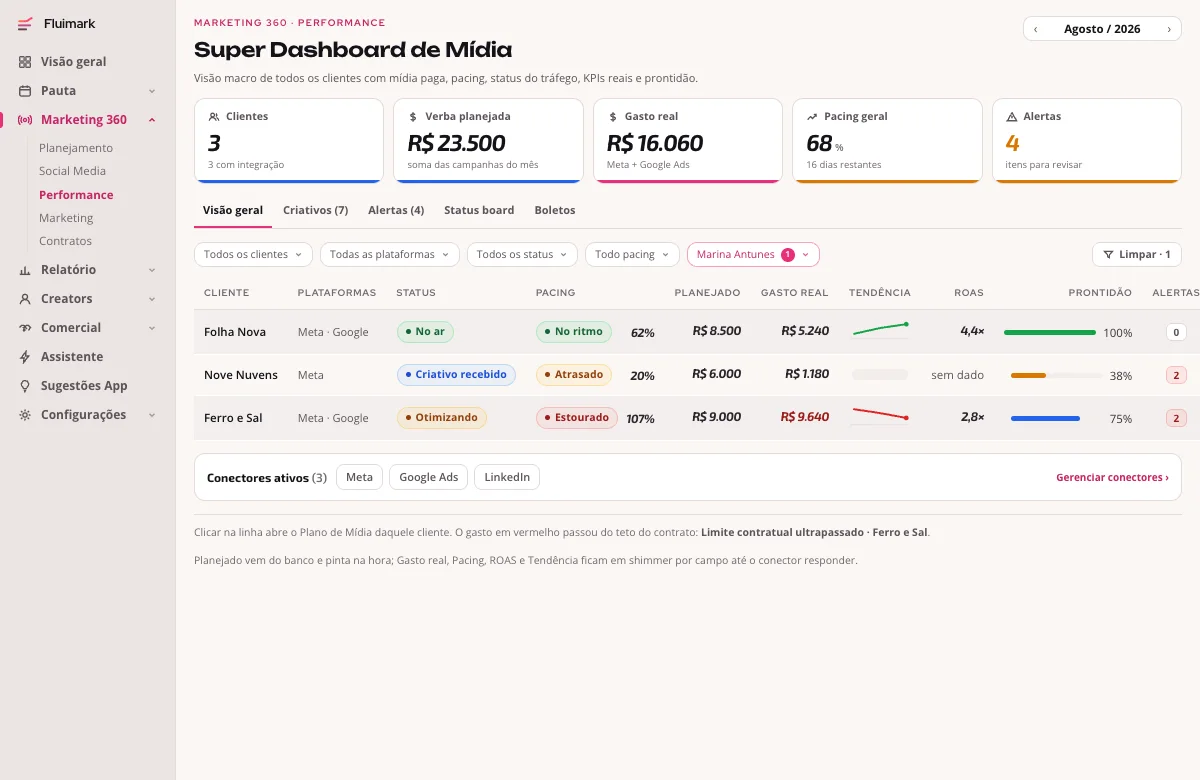Screen dimensions: 1200x780
Task: Click the Google Ads connector chip
Action: click(x=428, y=478)
